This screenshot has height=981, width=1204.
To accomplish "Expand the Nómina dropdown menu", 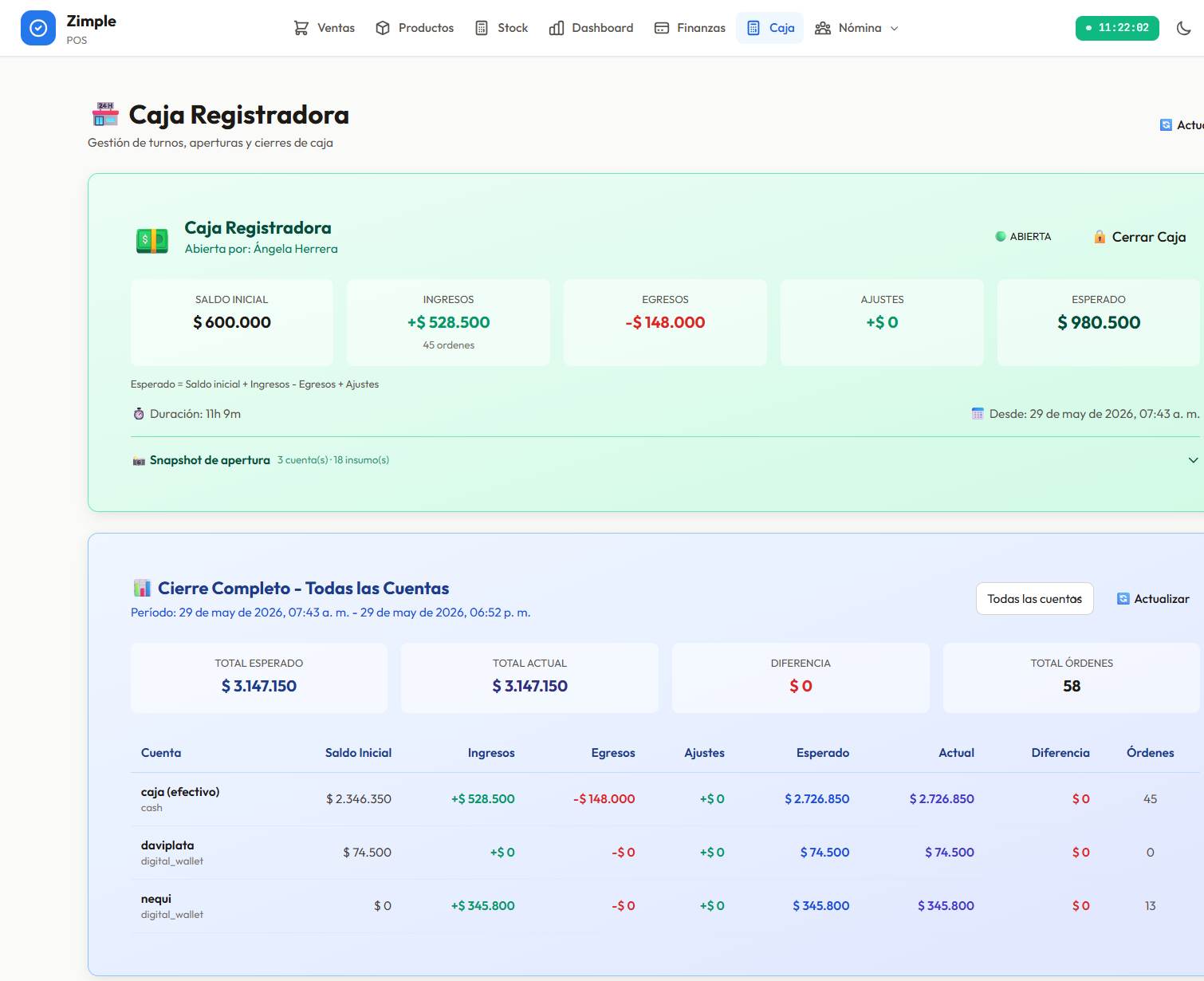I will point(857,28).
